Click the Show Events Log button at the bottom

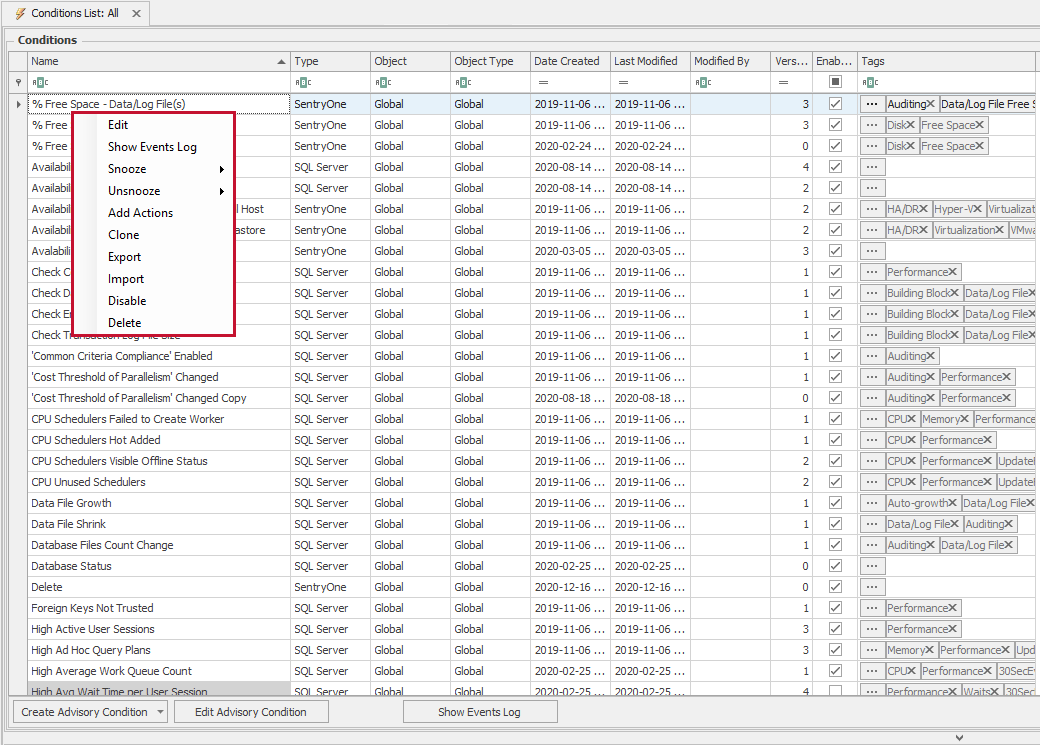point(480,712)
